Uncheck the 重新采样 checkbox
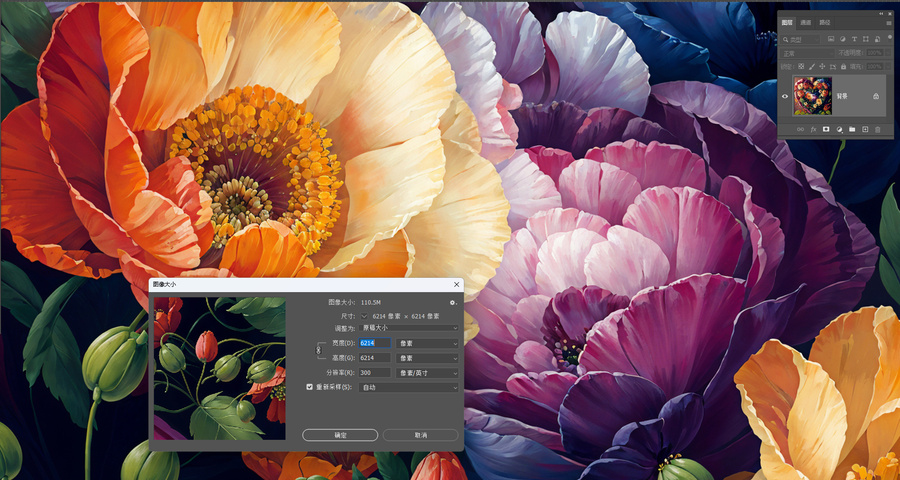 pos(309,387)
